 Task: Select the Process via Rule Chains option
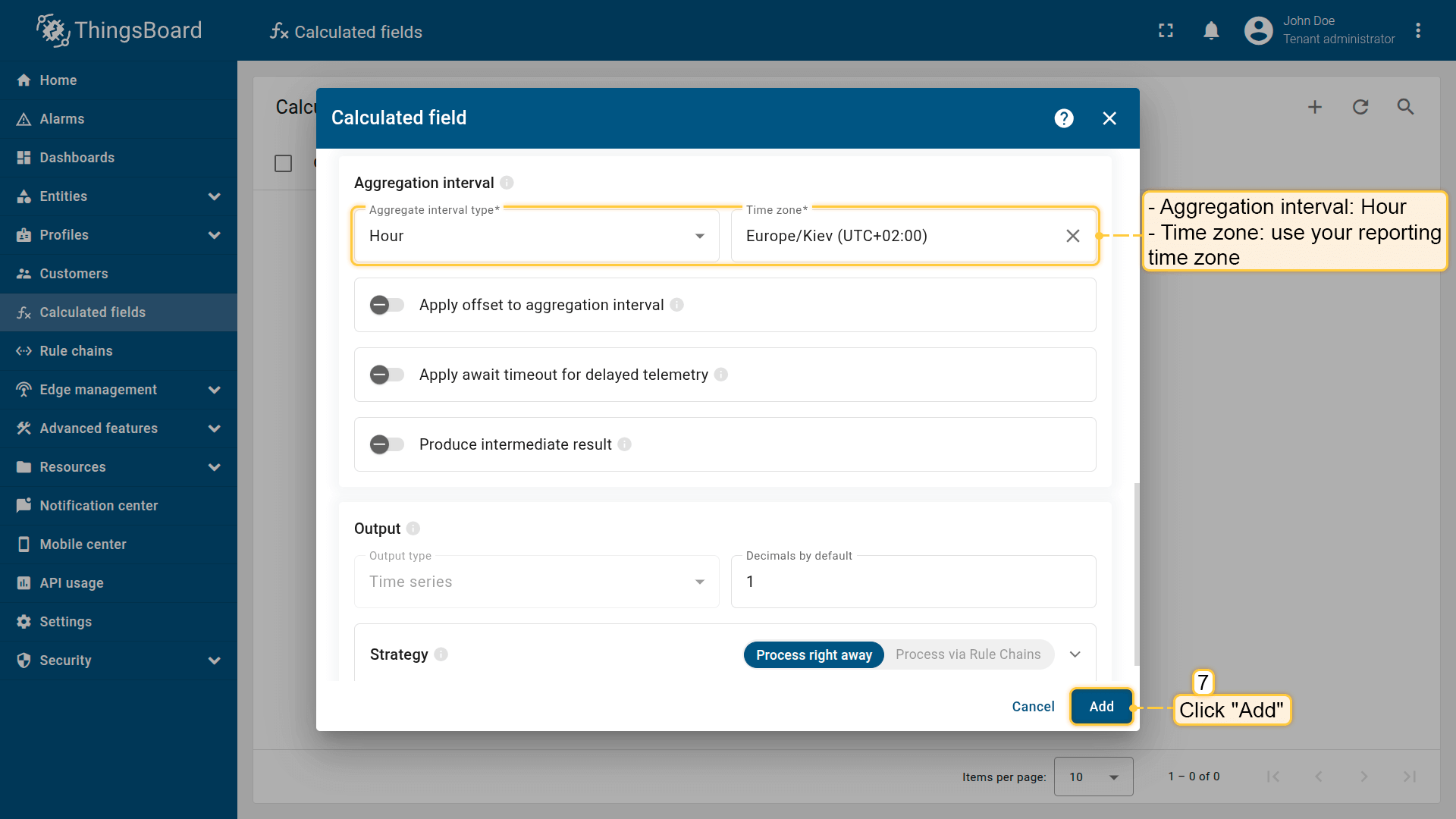pyautogui.click(x=968, y=654)
